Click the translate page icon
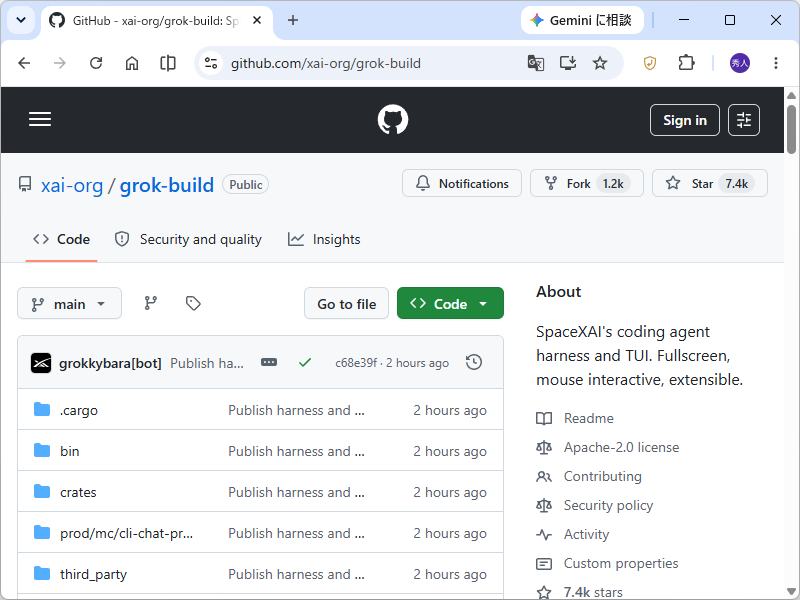 point(535,63)
